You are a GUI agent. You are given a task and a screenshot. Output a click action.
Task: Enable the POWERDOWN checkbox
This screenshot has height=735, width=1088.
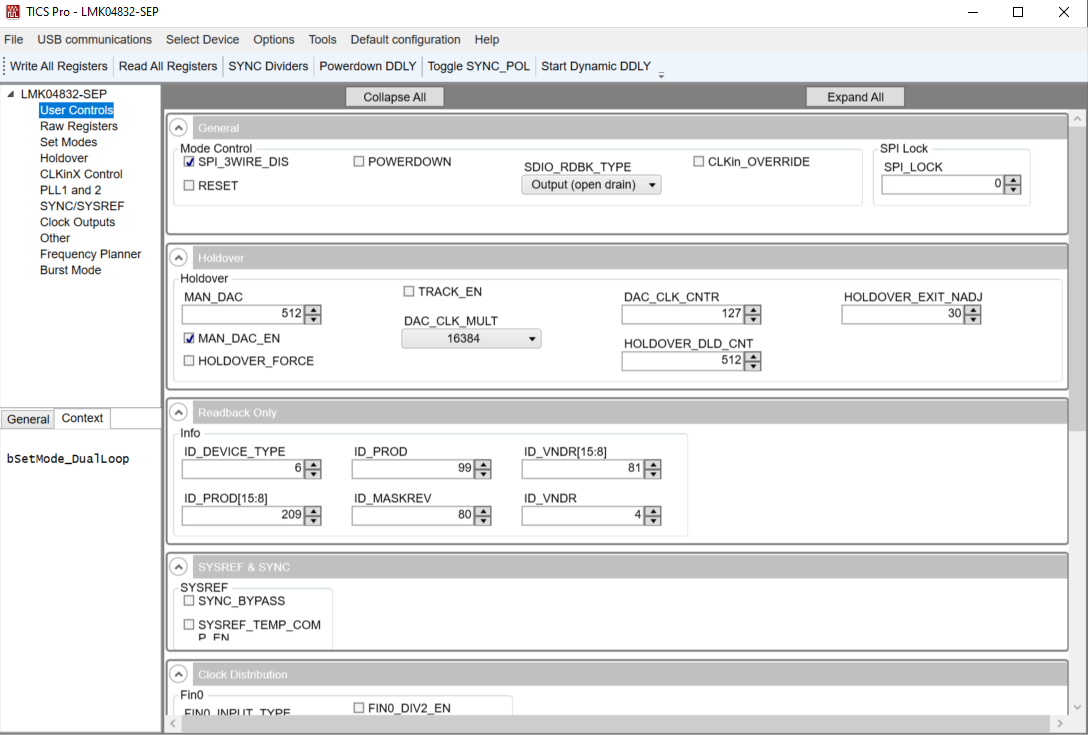pyautogui.click(x=358, y=161)
